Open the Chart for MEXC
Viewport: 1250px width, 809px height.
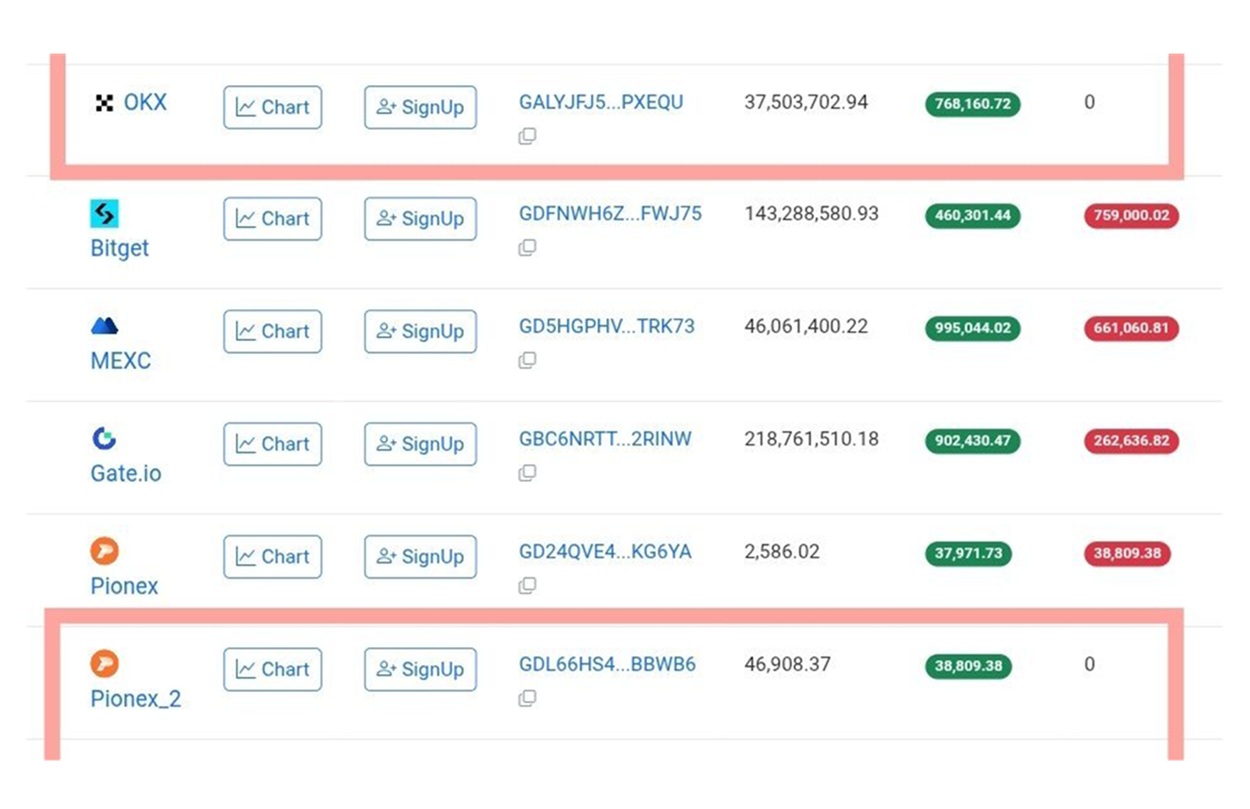[272, 331]
